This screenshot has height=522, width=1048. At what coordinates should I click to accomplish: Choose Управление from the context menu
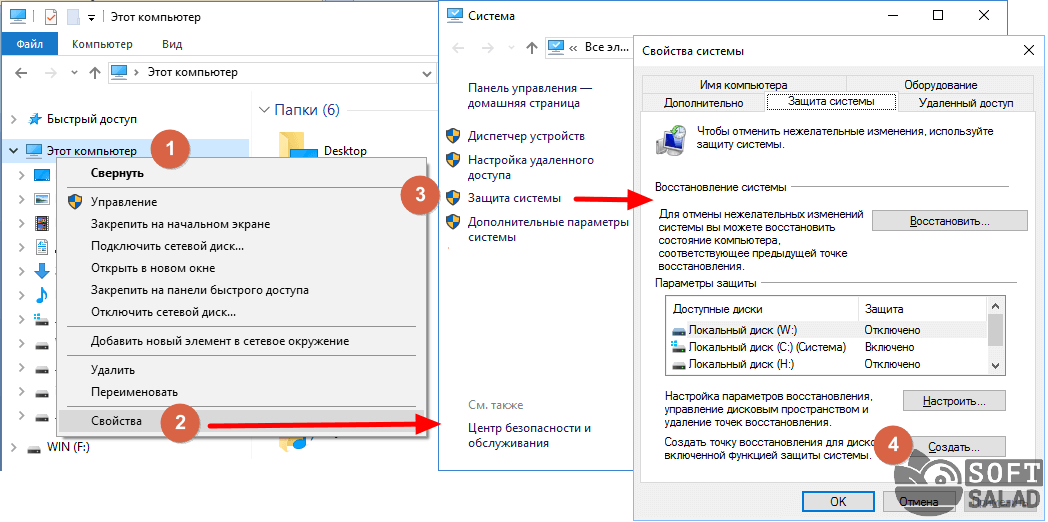(123, 202)
